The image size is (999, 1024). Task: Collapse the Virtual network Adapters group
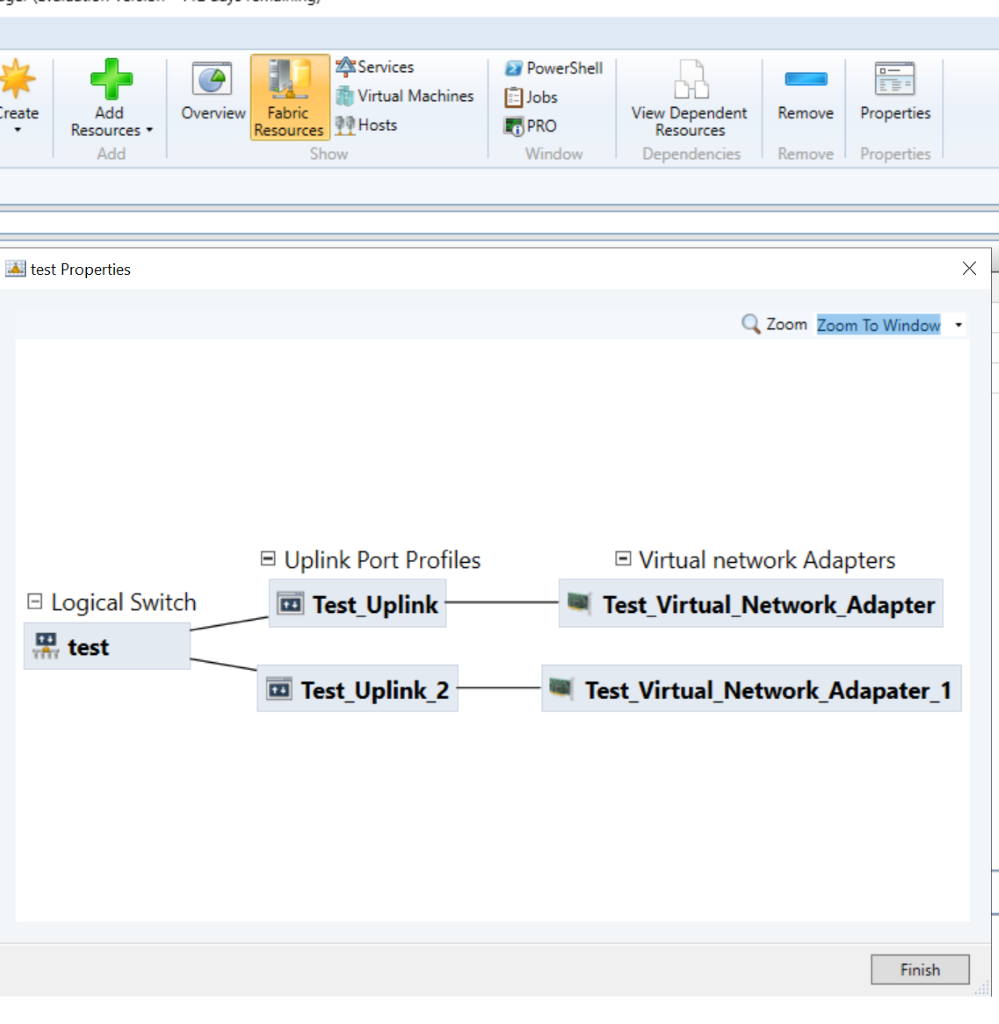(x=623, y=558)
